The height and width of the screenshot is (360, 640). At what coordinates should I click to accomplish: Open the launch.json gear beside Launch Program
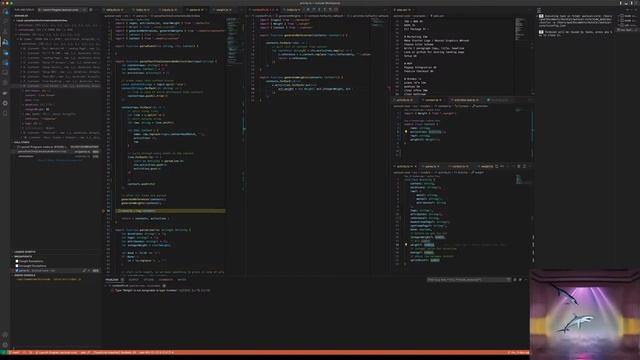click(91, 9)
